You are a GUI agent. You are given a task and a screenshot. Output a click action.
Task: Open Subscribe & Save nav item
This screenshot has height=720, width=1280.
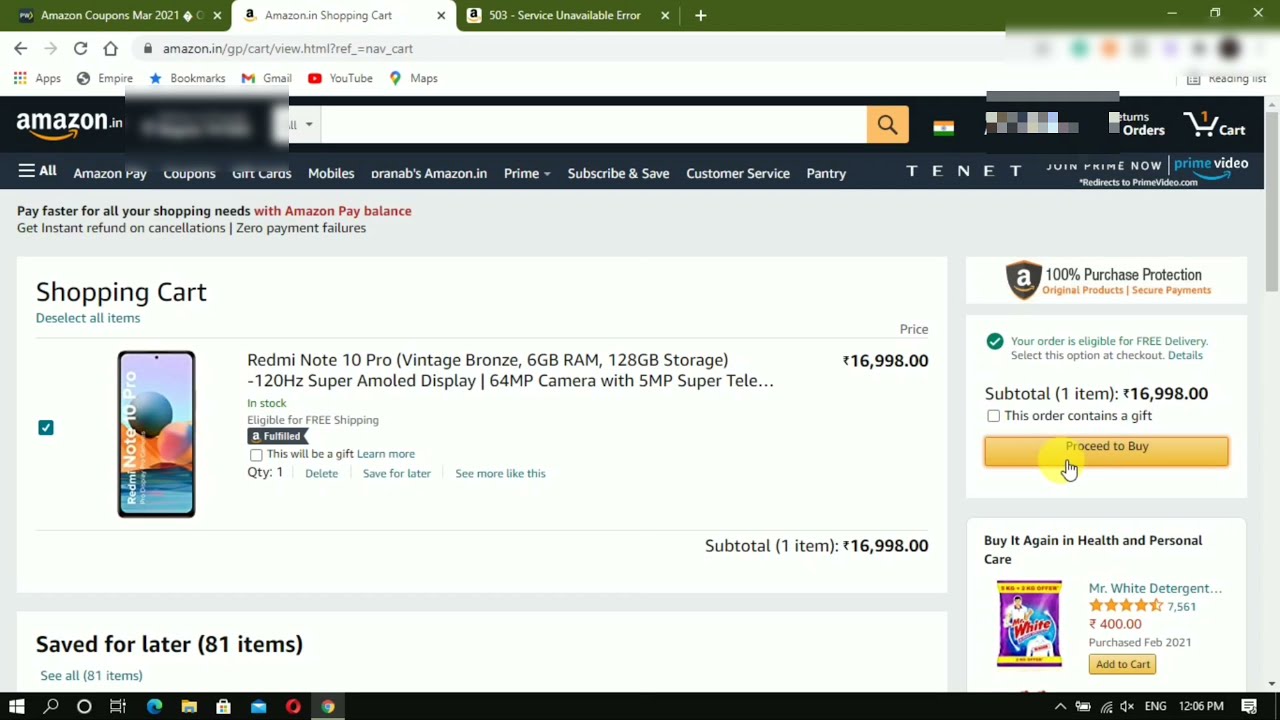click(618, 173)
